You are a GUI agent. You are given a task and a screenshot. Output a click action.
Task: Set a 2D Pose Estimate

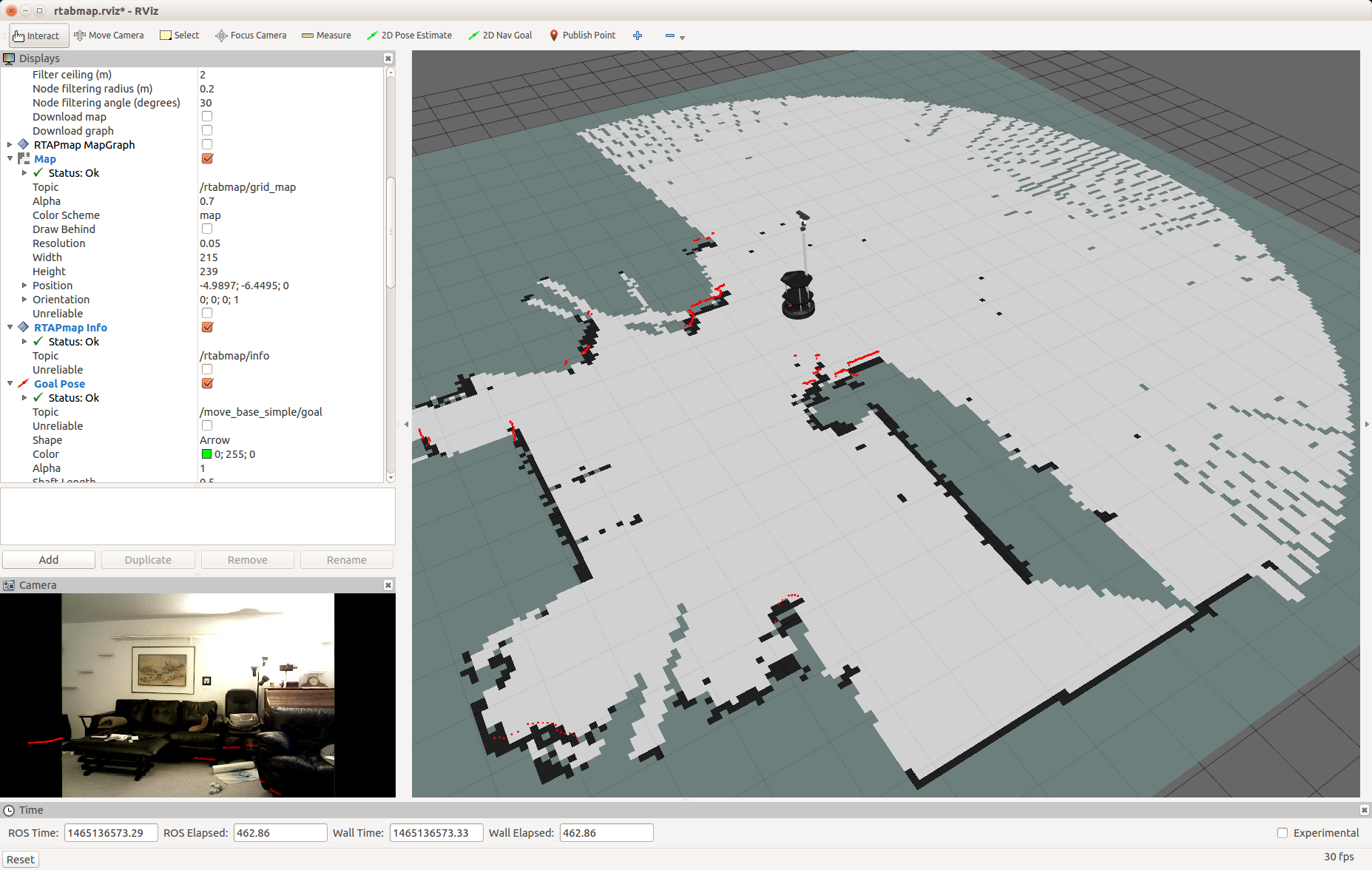click(x=410, y=36)
